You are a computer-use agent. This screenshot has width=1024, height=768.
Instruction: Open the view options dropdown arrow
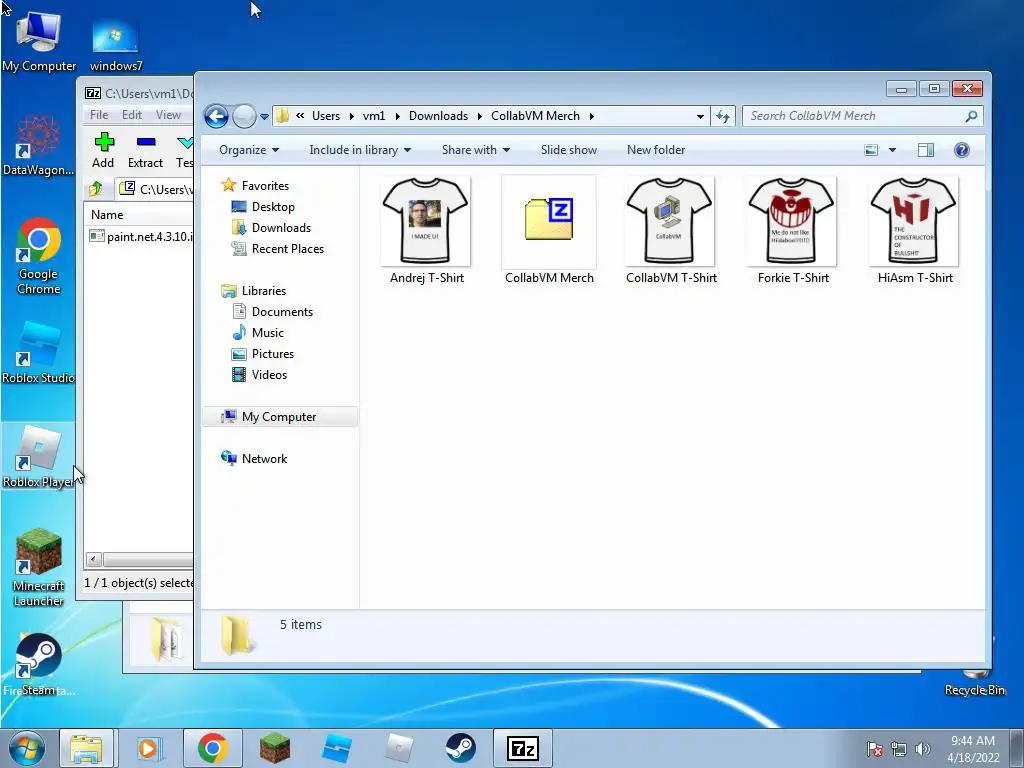tap(892, 150)
